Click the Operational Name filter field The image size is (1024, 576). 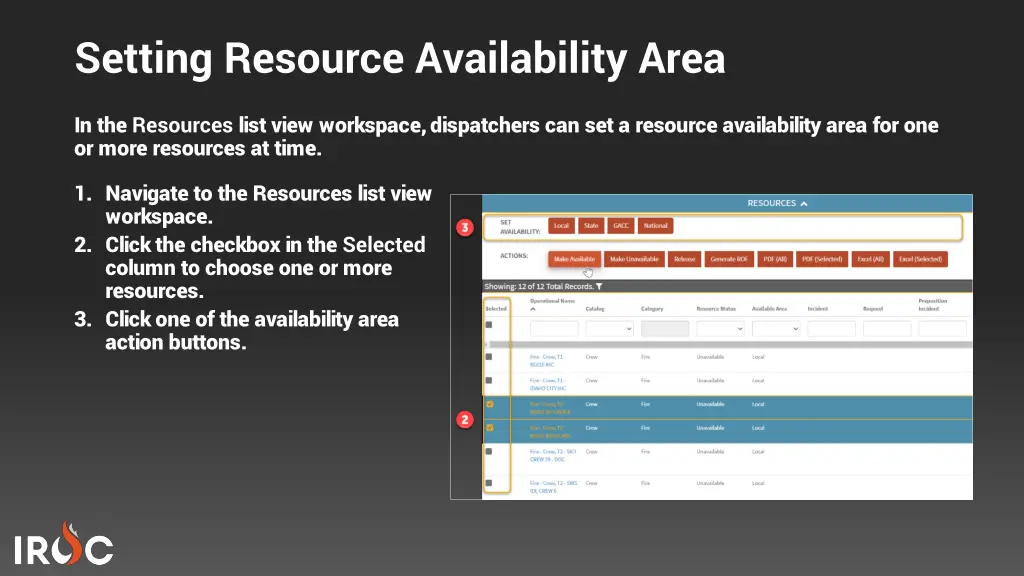point(554,328)
